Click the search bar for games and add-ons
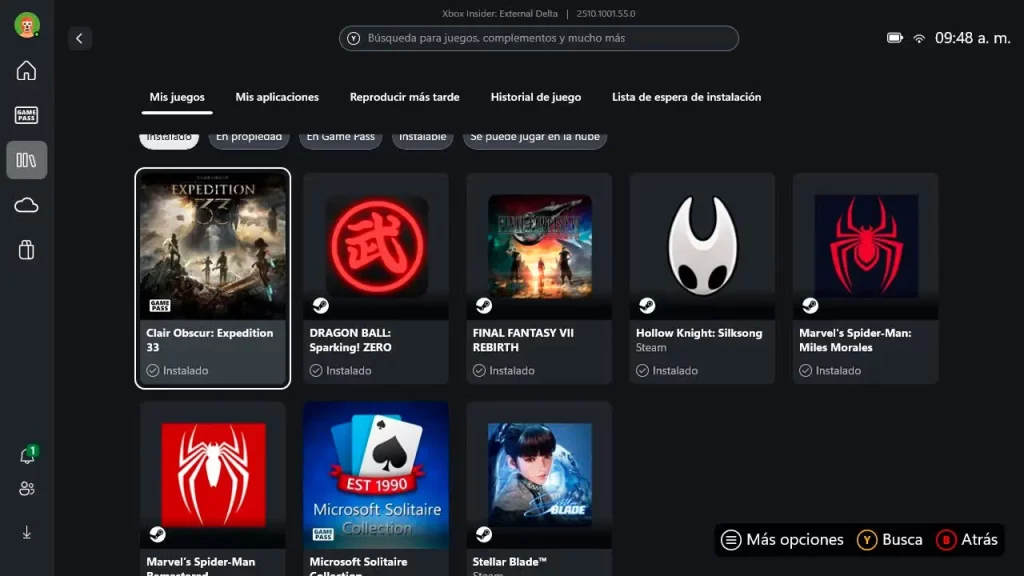Image resolution: width=1024 pixels, height=576 pixels. 538,38
